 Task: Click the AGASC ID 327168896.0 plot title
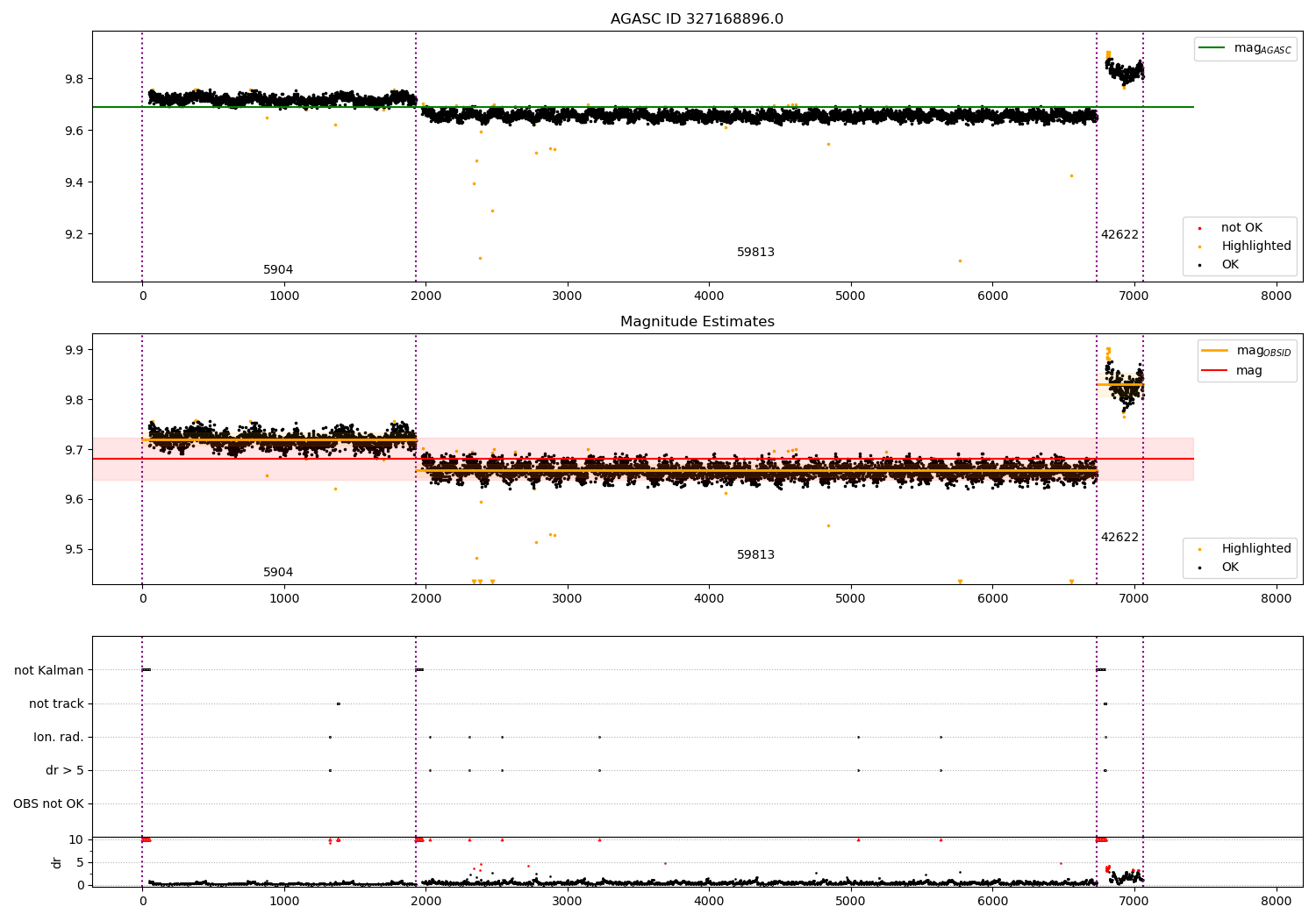(x=697, y=19)
